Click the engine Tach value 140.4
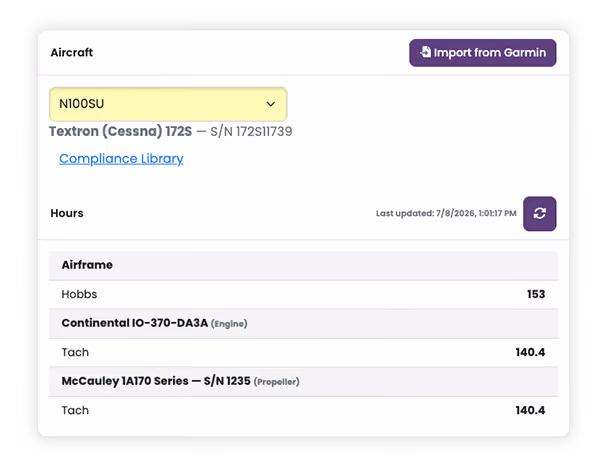This screenshot has height=476, width=607. [530, 353]
